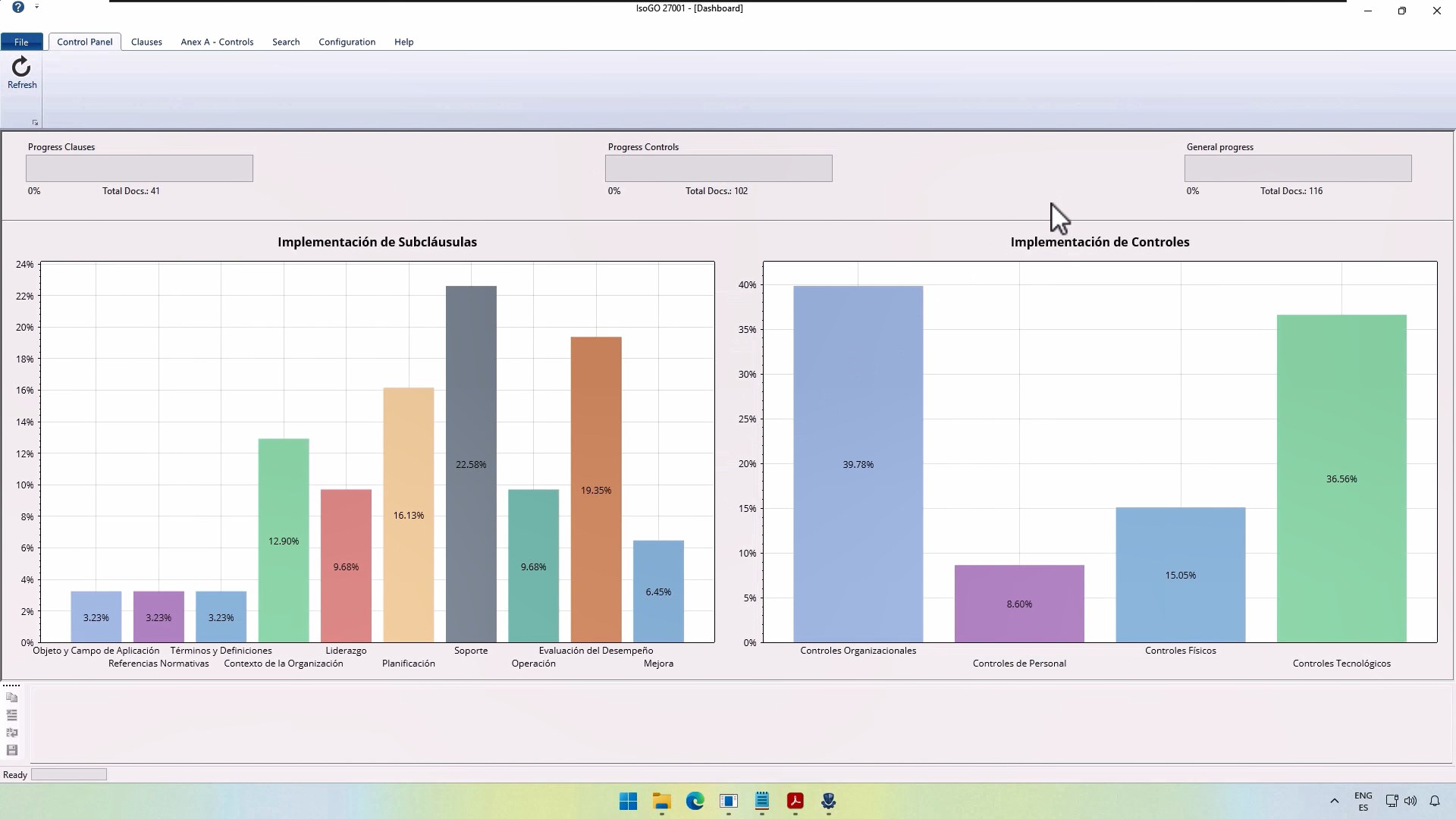The height and width of the screenshot is (819, 1456).
Task: Click 'Total Docs.: 116' text
Action: (1291, 191)
